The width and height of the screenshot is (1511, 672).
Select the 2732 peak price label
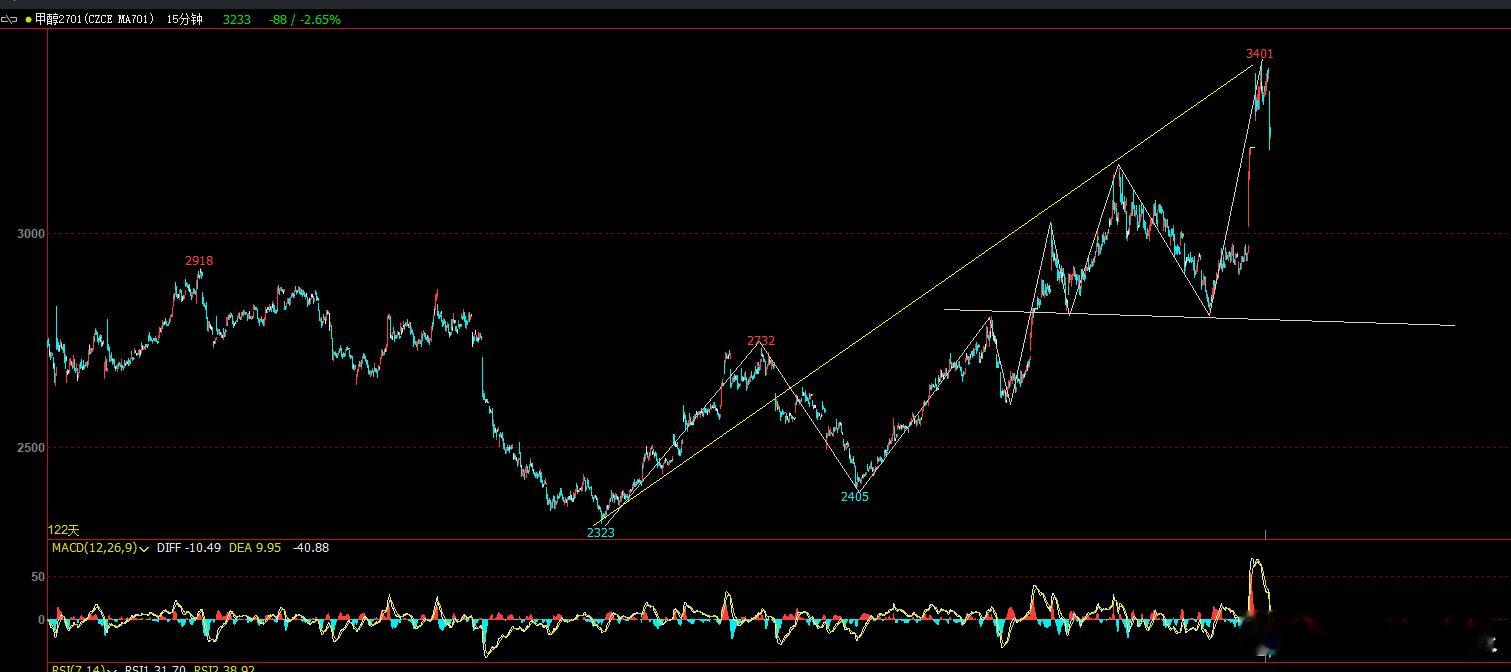[x=761, y=341]
